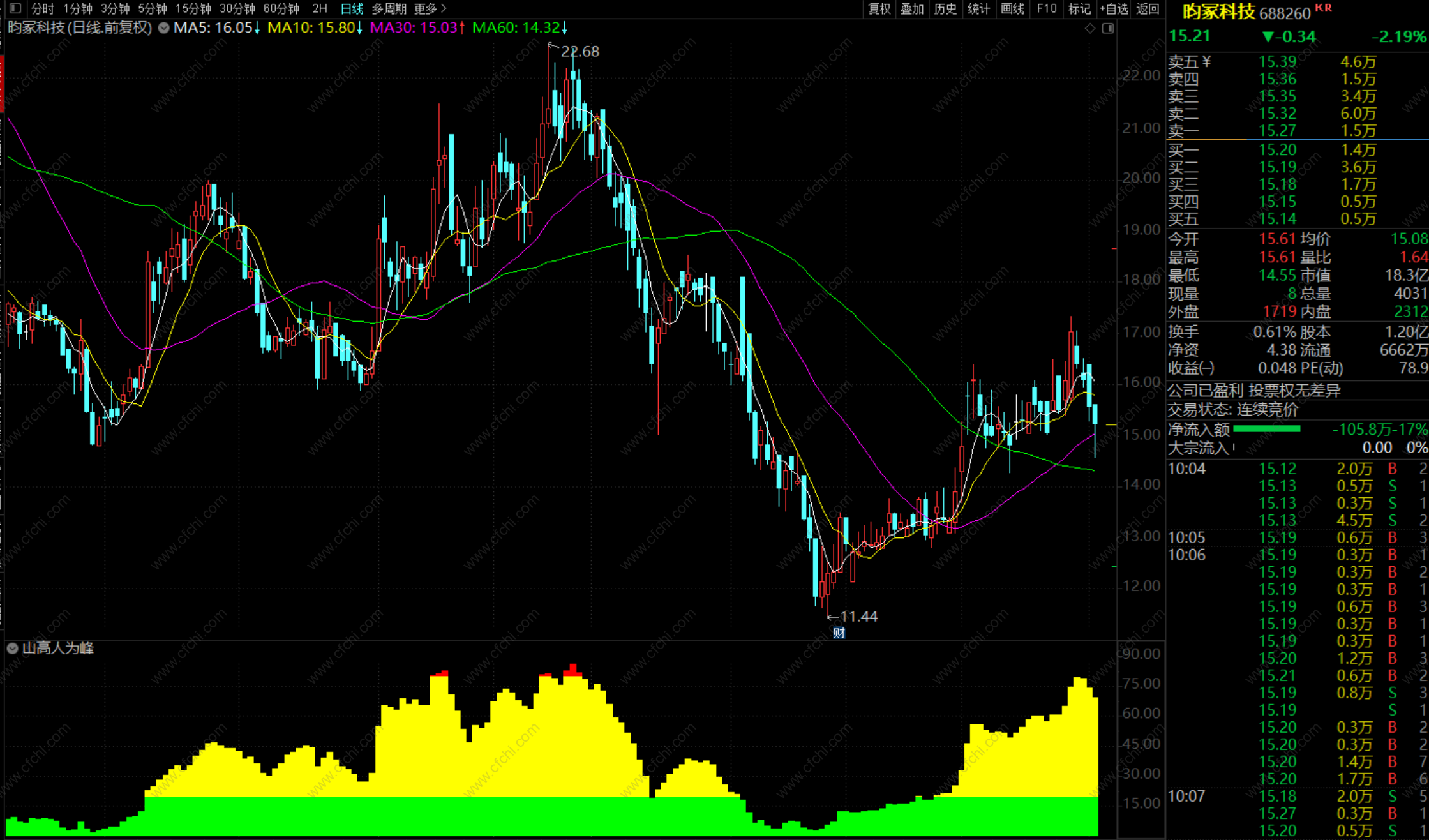The height and width of the screenshot is (840, 1429).
Task: Open the 画线 drawing tool
Action: coord(1012,8)
